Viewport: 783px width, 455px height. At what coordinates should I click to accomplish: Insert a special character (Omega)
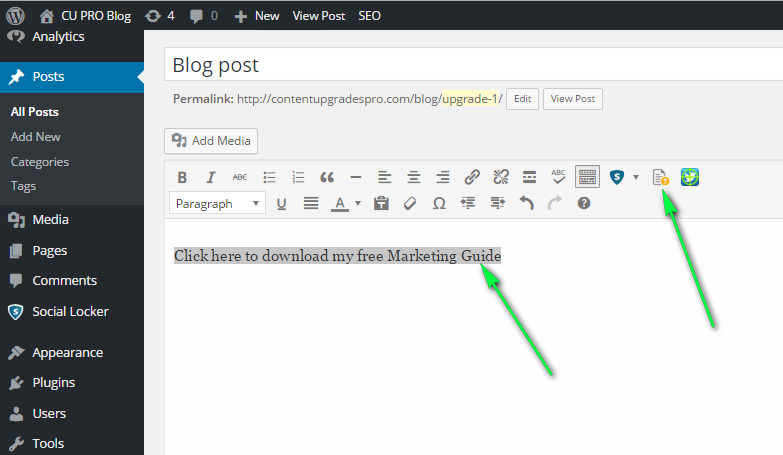(439, 203)
